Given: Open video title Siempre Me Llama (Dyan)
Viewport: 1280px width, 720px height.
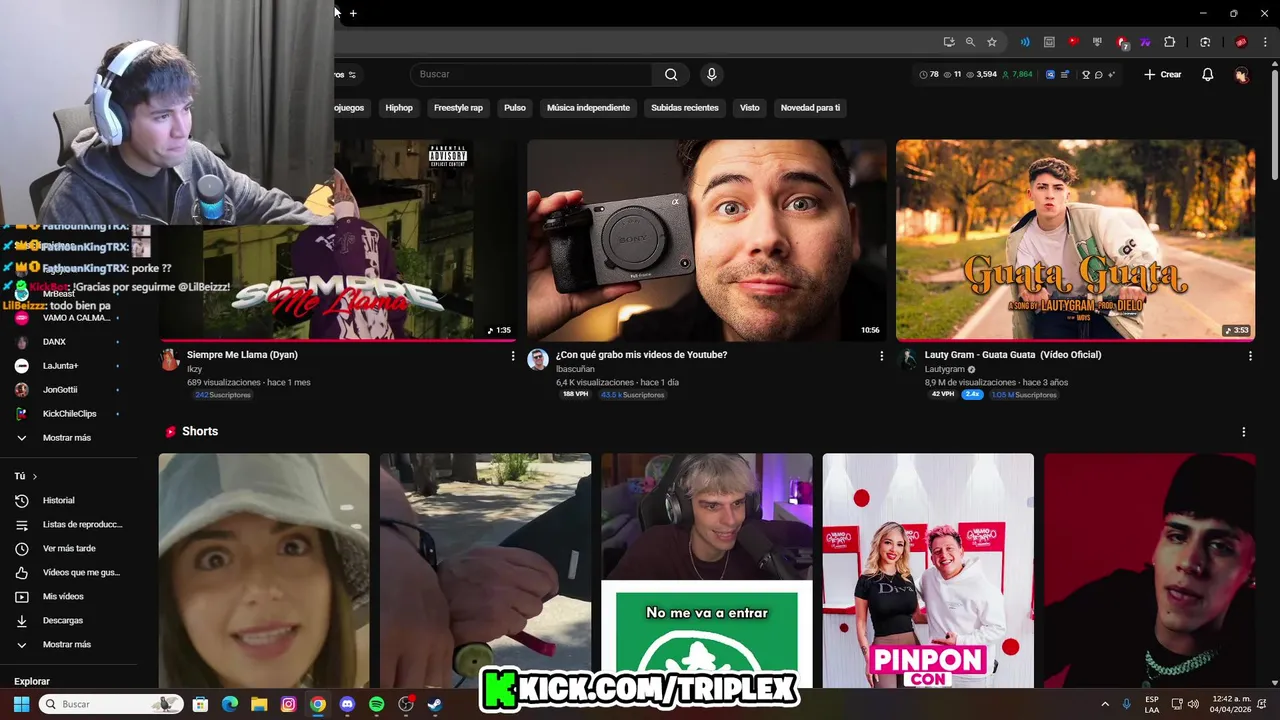Looking at the screenshot, I should (x=242, y=355).
